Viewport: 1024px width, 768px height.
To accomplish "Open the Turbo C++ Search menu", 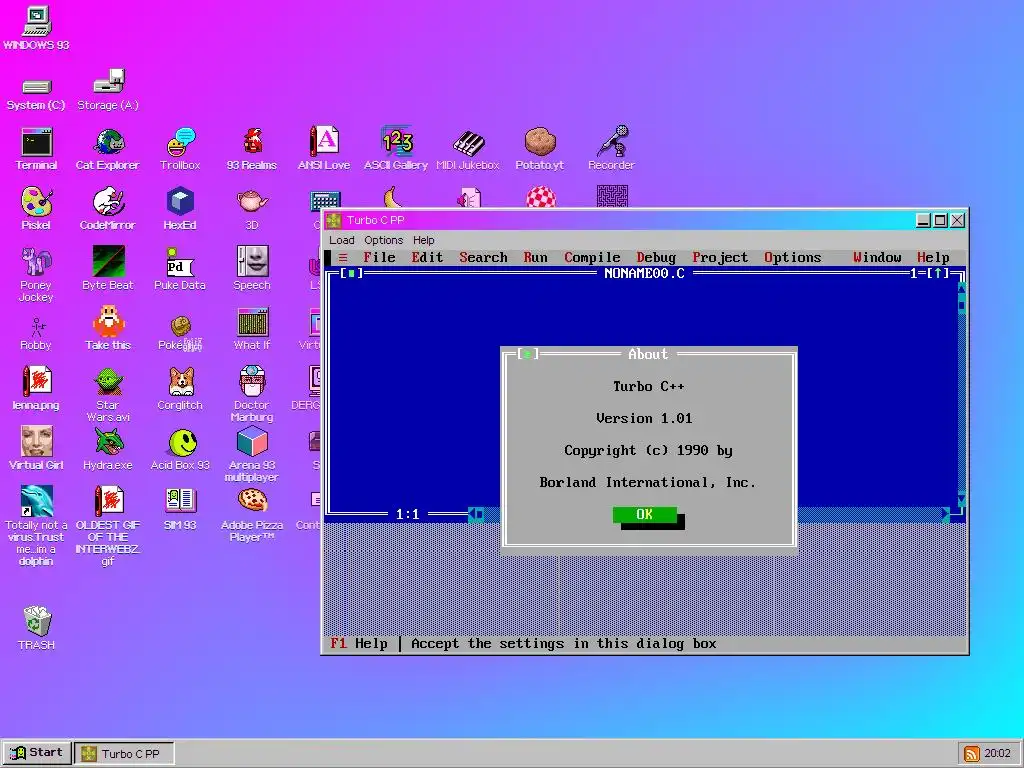I will pyautogui.click(x=483, y=257).
